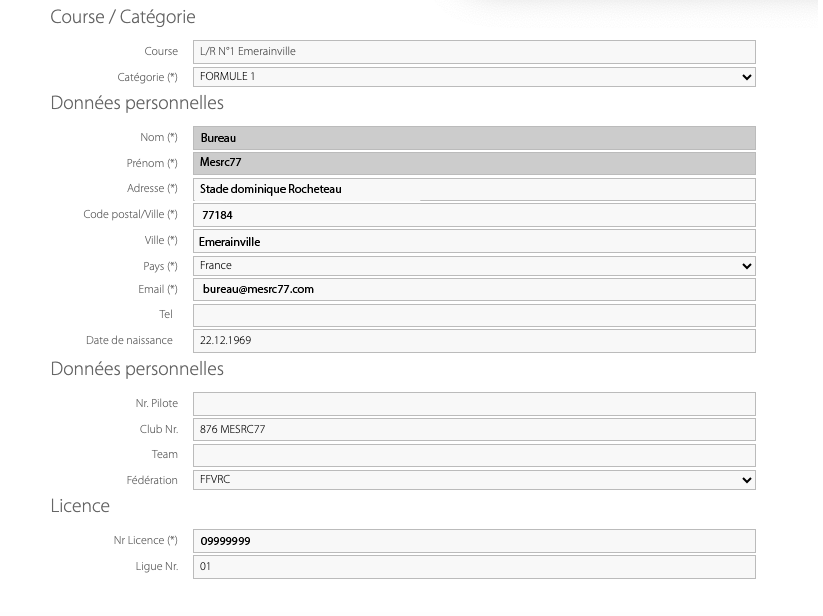823x616 pixels.
Task: Click the Nr Licence field showing 09999999
Action: pos(474,541)
